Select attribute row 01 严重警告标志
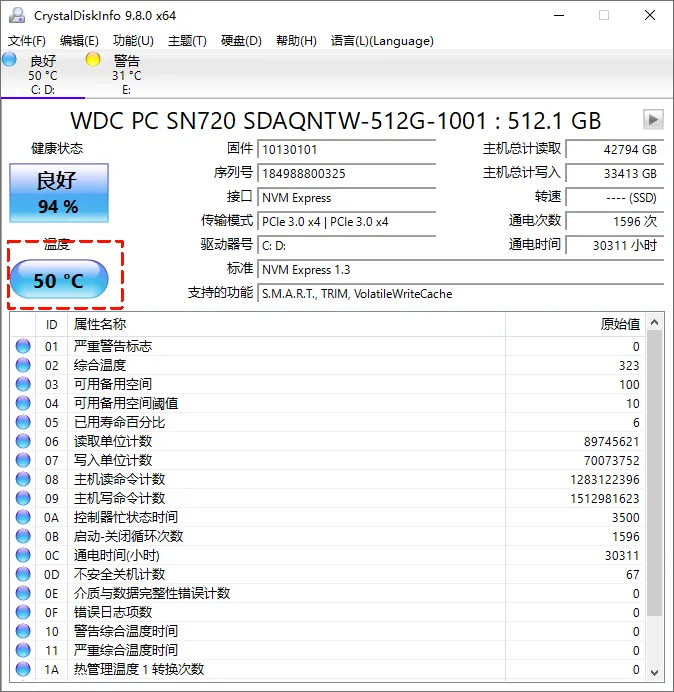The image size is (674, 692). (328, 346)
